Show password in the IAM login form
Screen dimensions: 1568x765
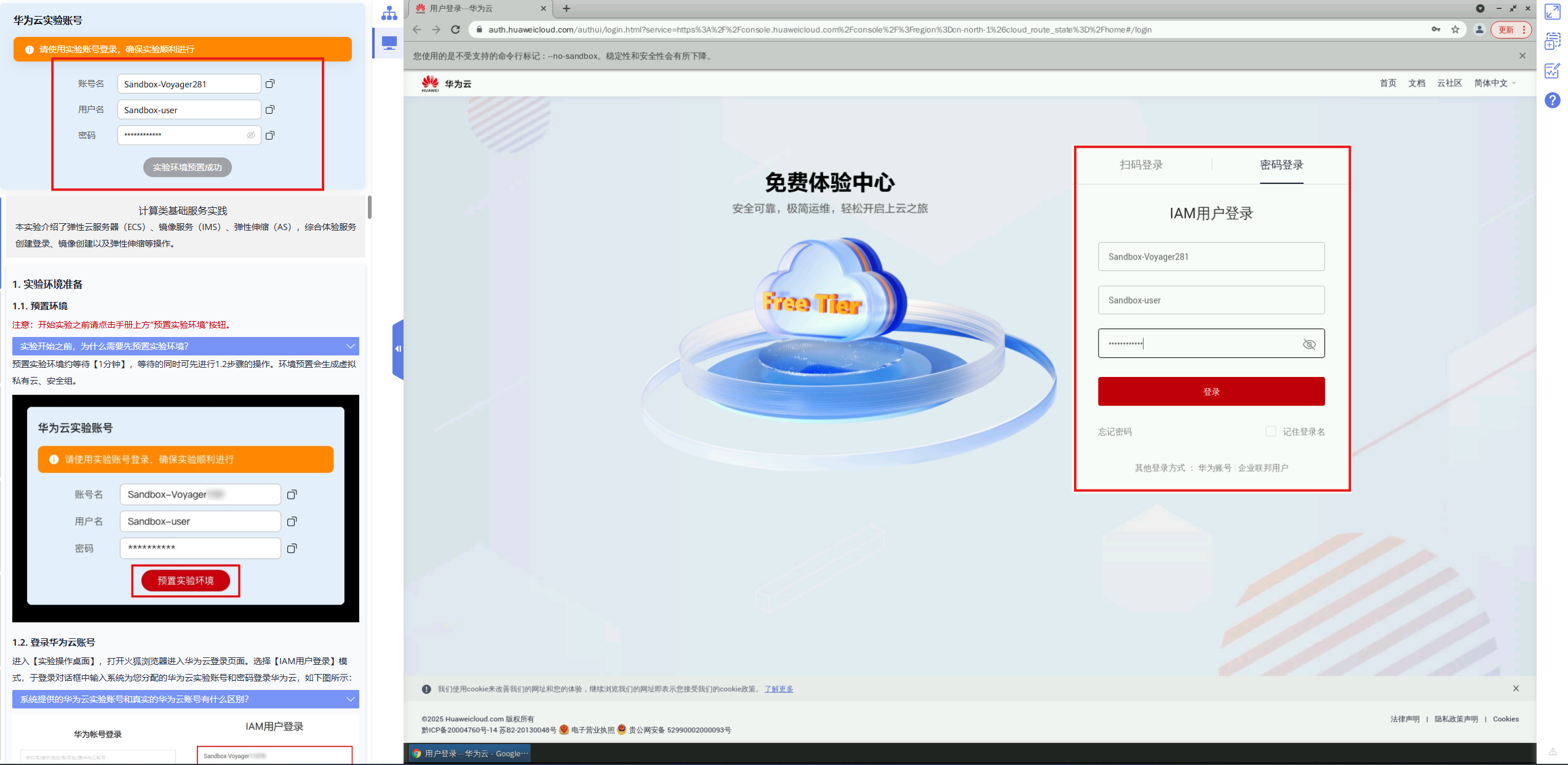[1309, 344]
